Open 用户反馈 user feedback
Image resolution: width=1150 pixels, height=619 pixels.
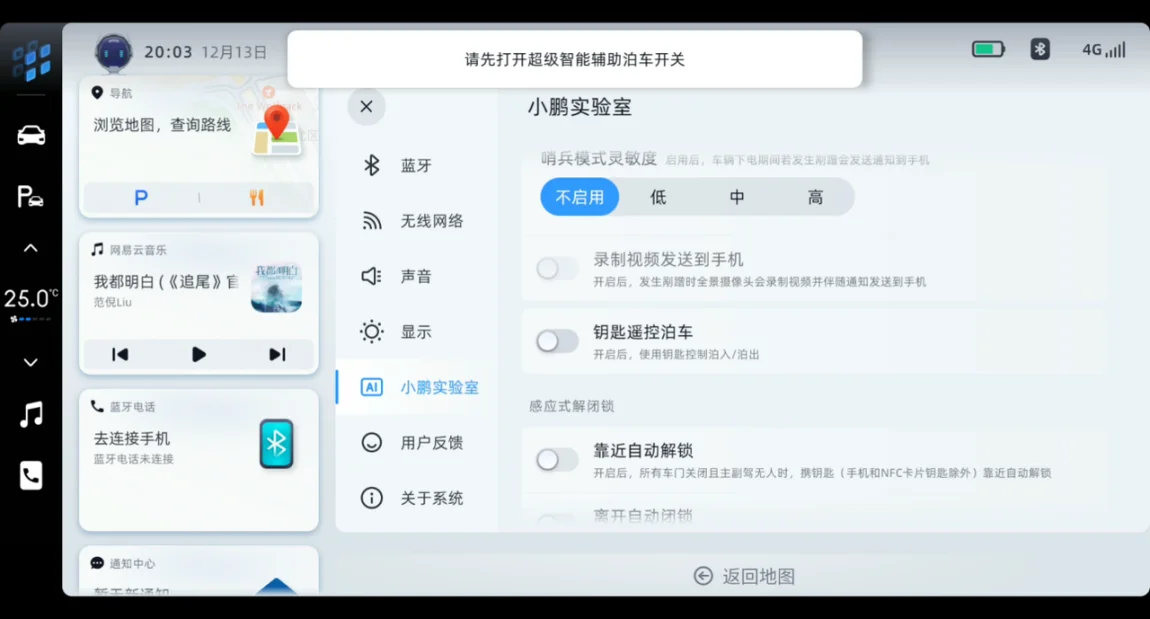(x=417, y=443)
